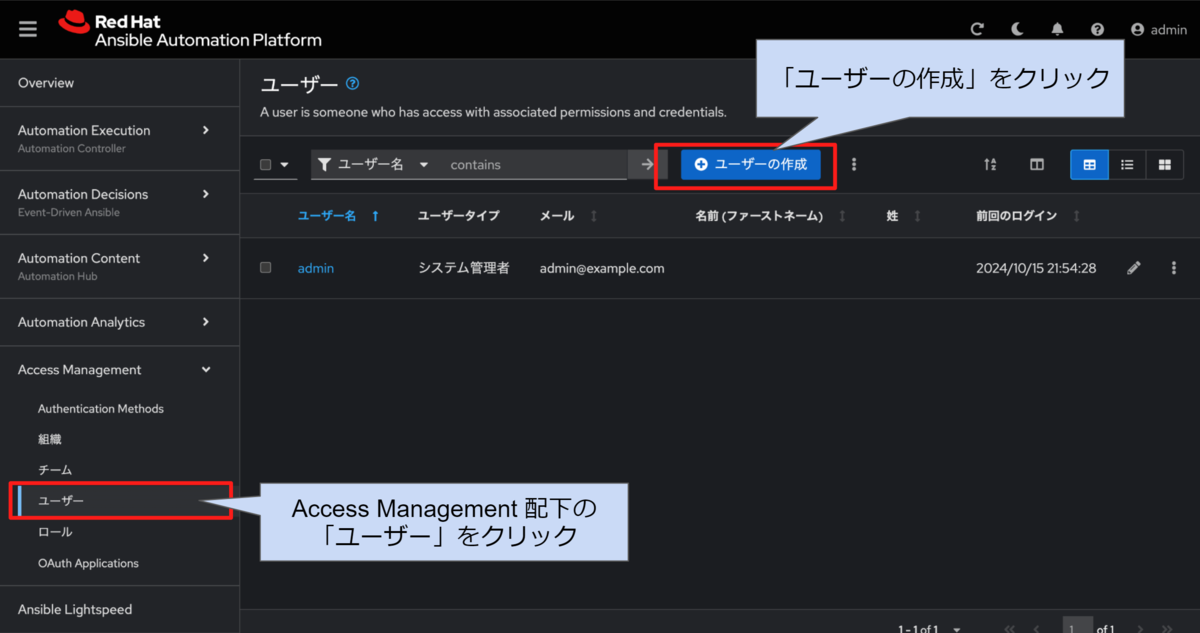Open the header help question icon
Image resolution: width=1200 pixels, height=633 pixels.
1097,30
